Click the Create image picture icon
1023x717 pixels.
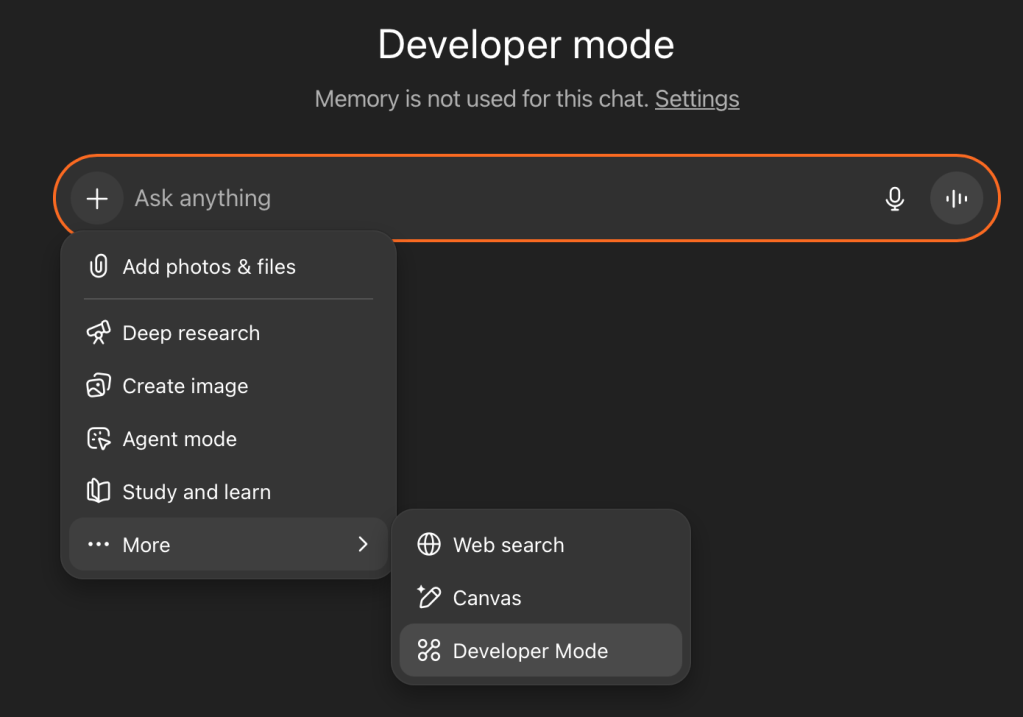(98, 386)
